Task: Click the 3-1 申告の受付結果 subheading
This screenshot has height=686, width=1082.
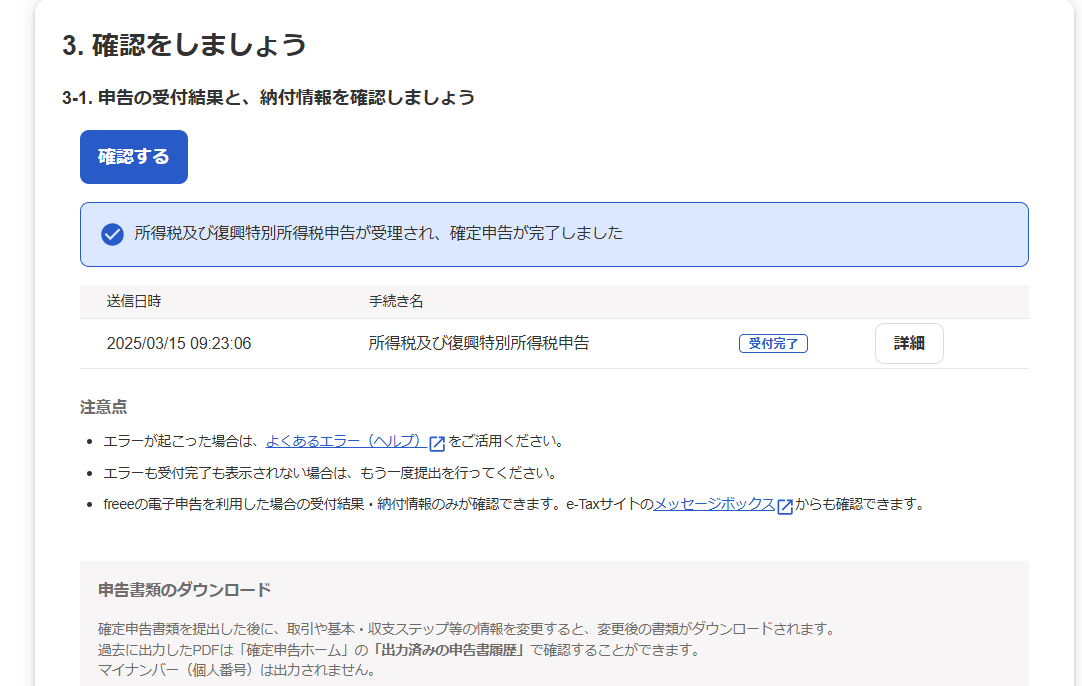Action: (x=268, y=98)
